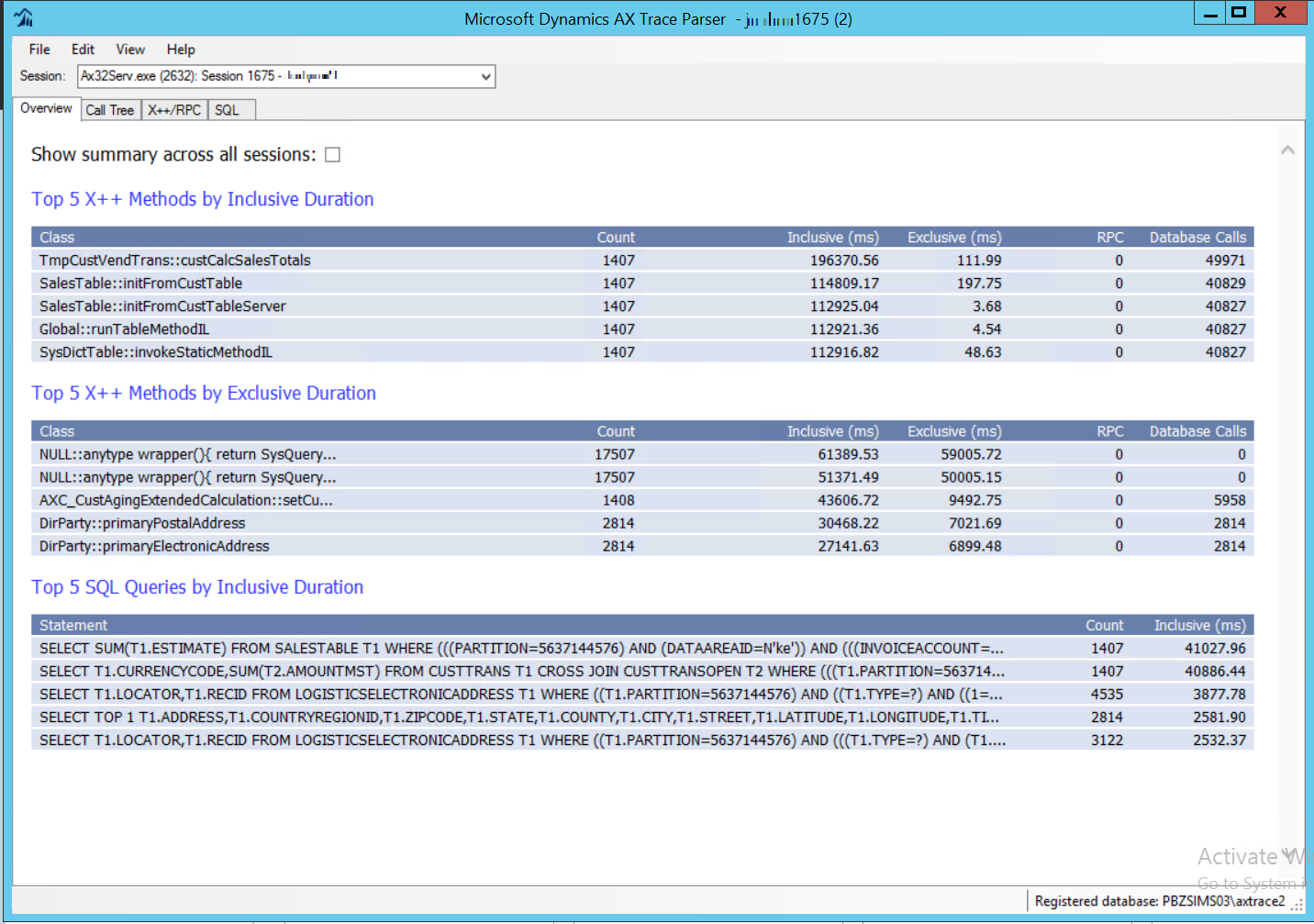Close the Trace Parser window

[x=1281, y=13]
